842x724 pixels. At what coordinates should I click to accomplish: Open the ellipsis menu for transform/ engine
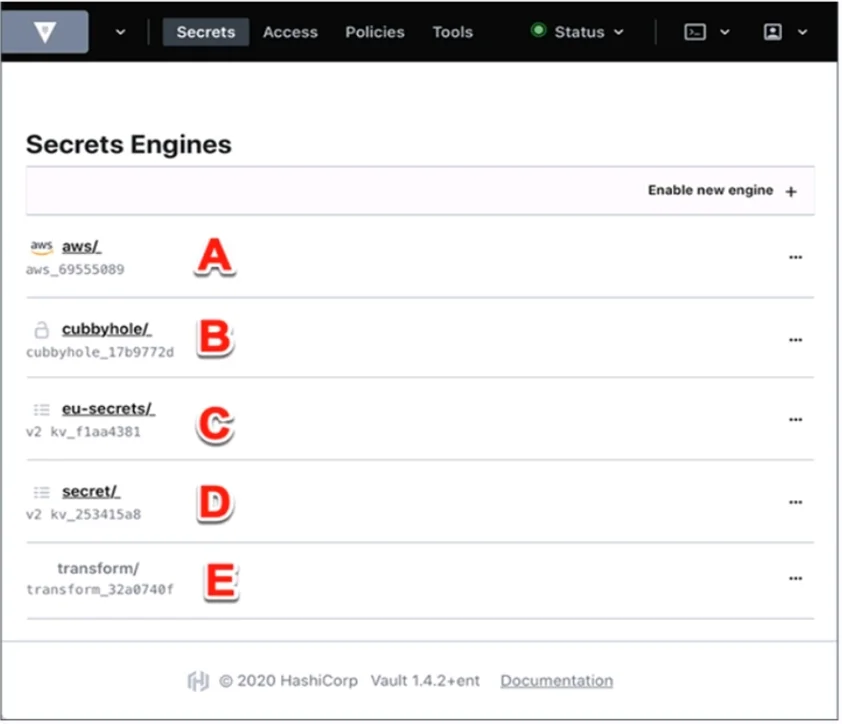point(795,578)
